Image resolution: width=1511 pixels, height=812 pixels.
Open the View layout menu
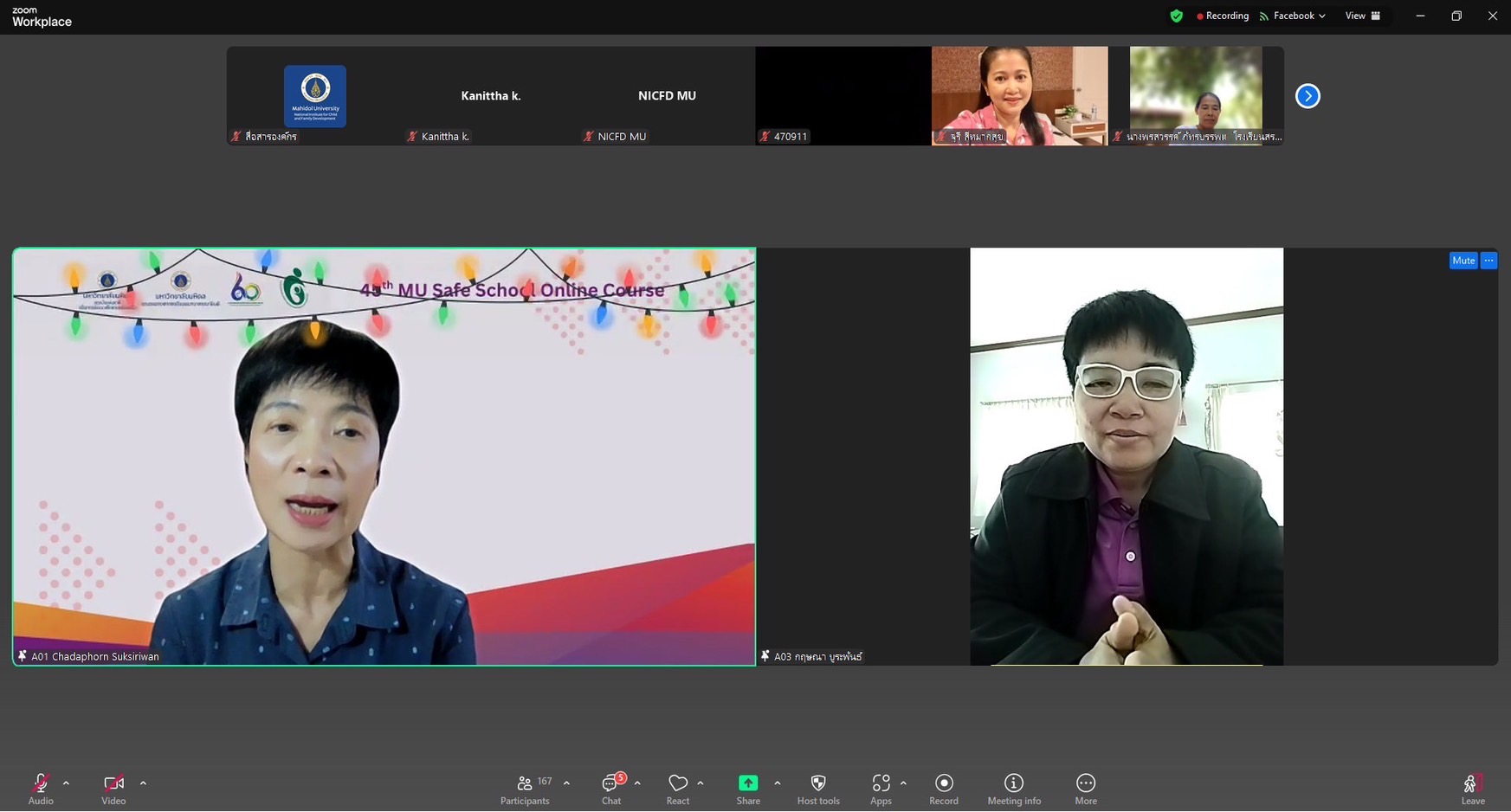click(x=1362, y=16)
